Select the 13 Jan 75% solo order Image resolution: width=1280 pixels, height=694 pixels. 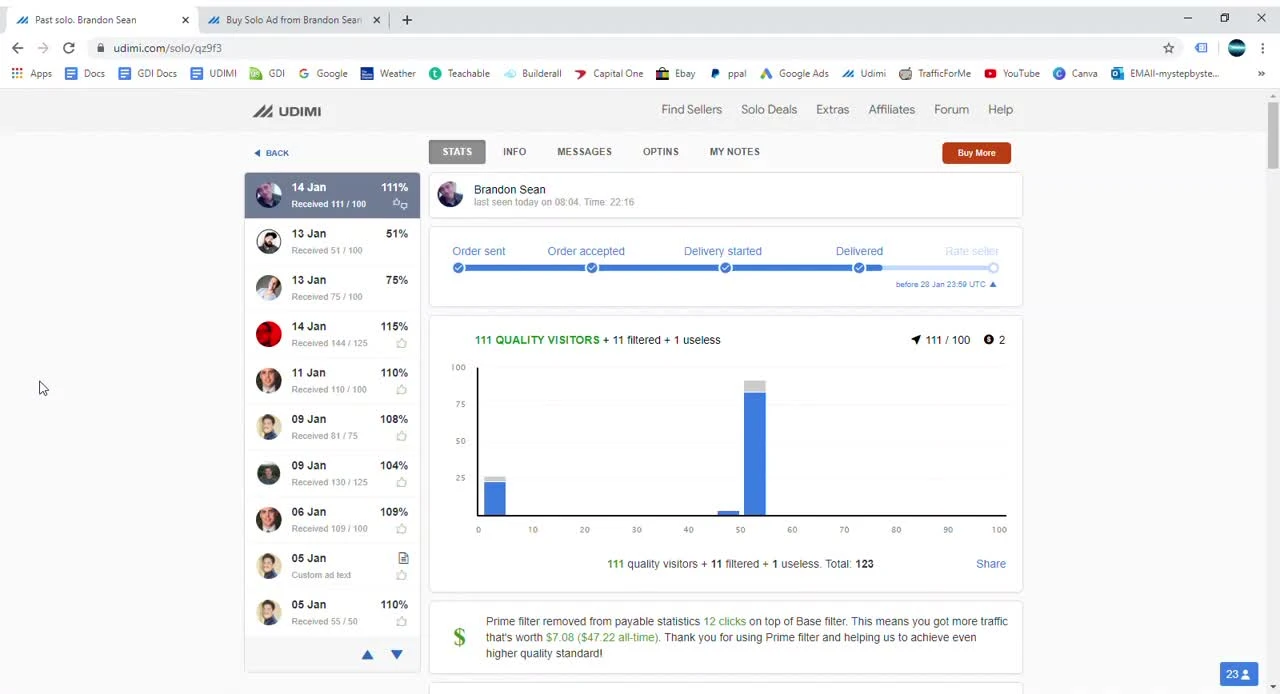332,288
